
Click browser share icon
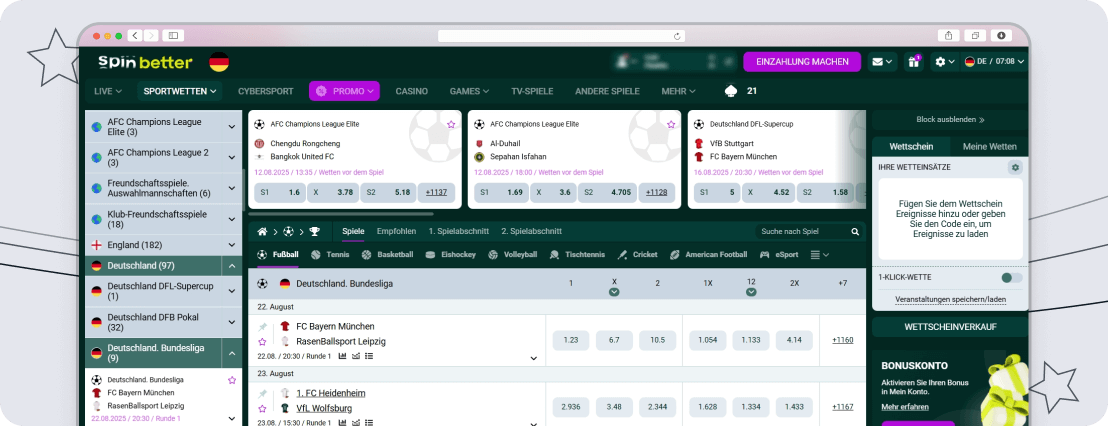pyautogui.click(x=948, y=35)
